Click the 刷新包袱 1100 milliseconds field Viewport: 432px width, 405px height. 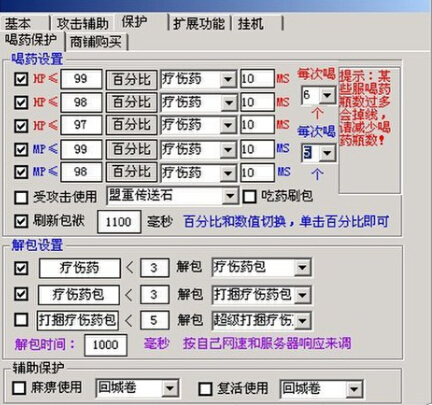[119, 222]
